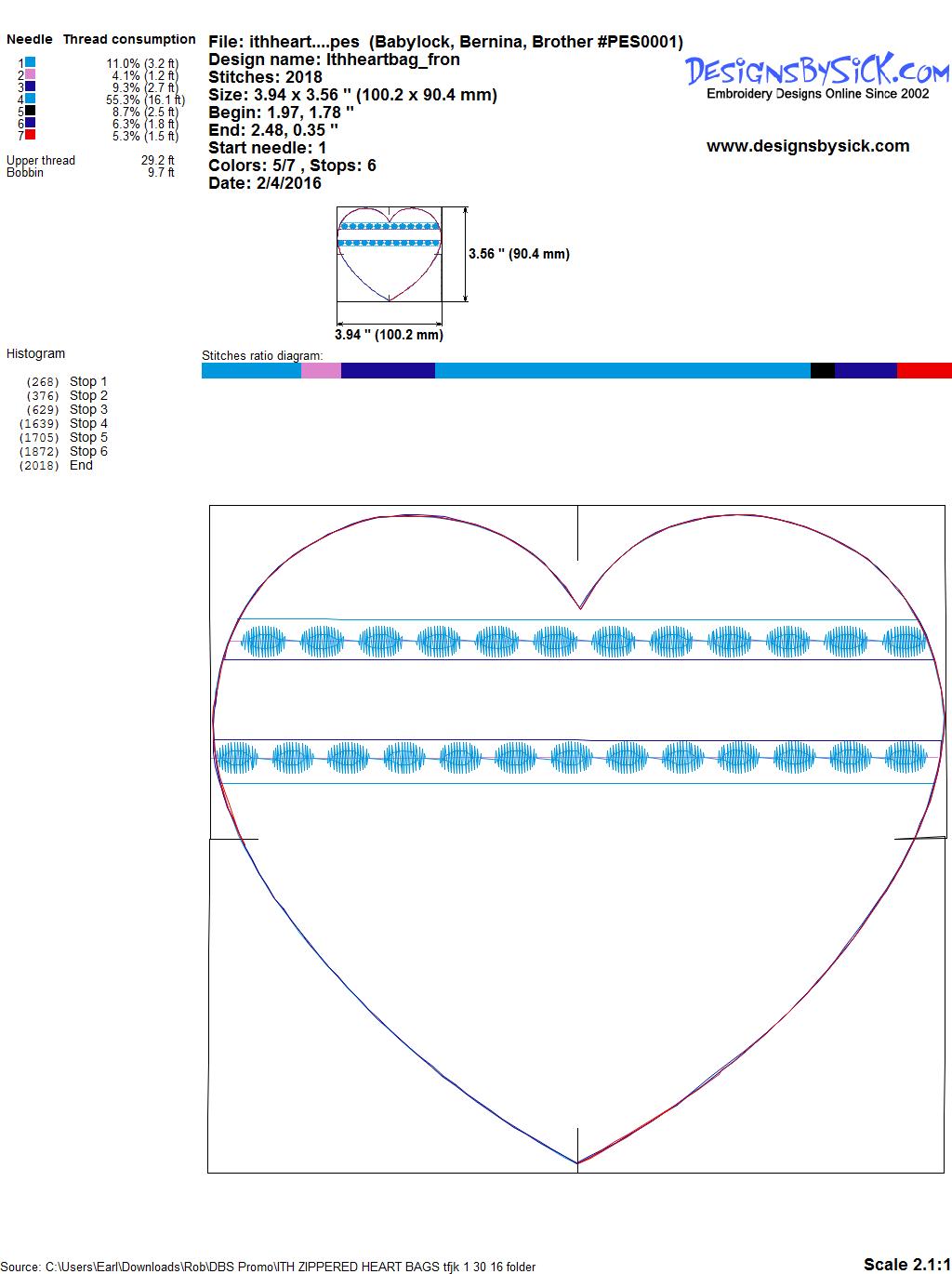Click pink segment in stitches ratio diagram
Viewport: 952px width, 1274px height.
tap(321, 370)
